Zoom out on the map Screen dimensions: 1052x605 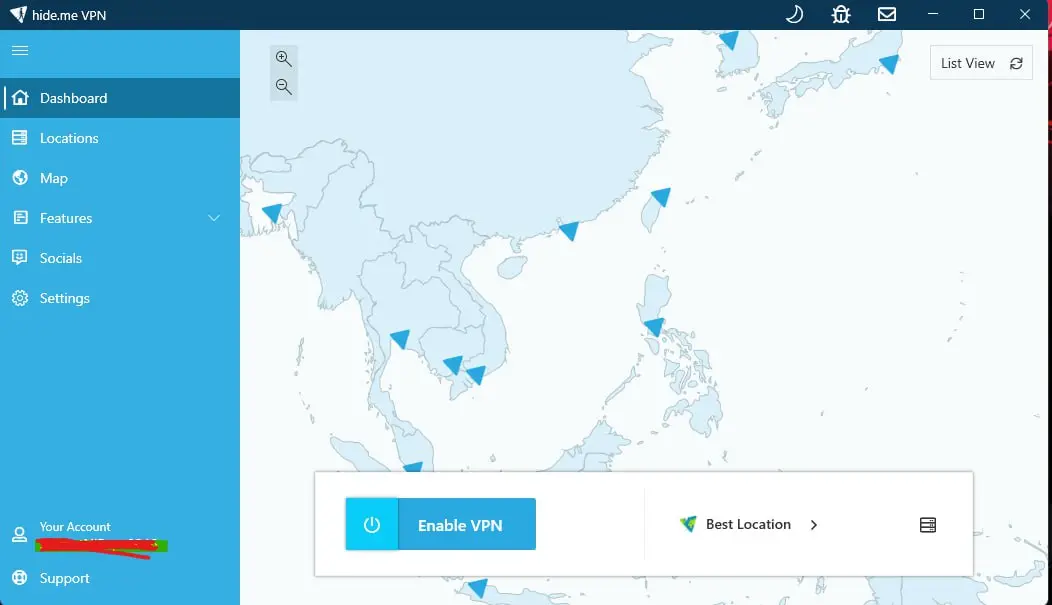click(283, 87)
